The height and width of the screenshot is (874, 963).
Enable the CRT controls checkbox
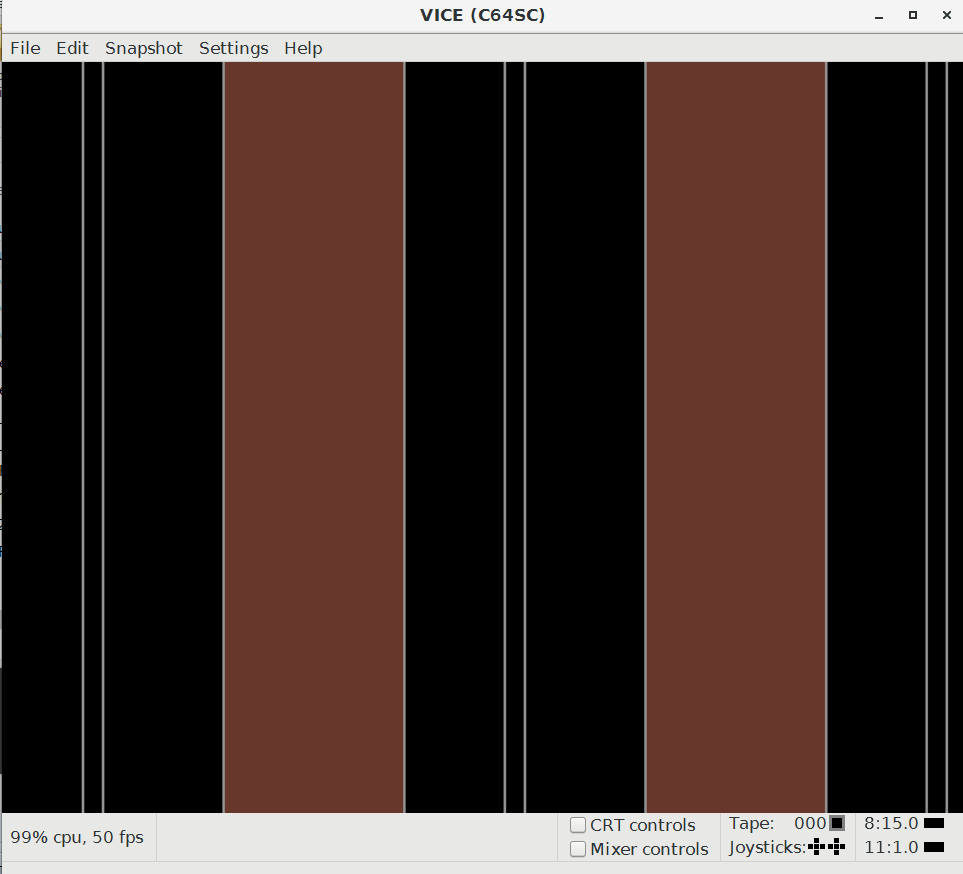tap(577, 824)
